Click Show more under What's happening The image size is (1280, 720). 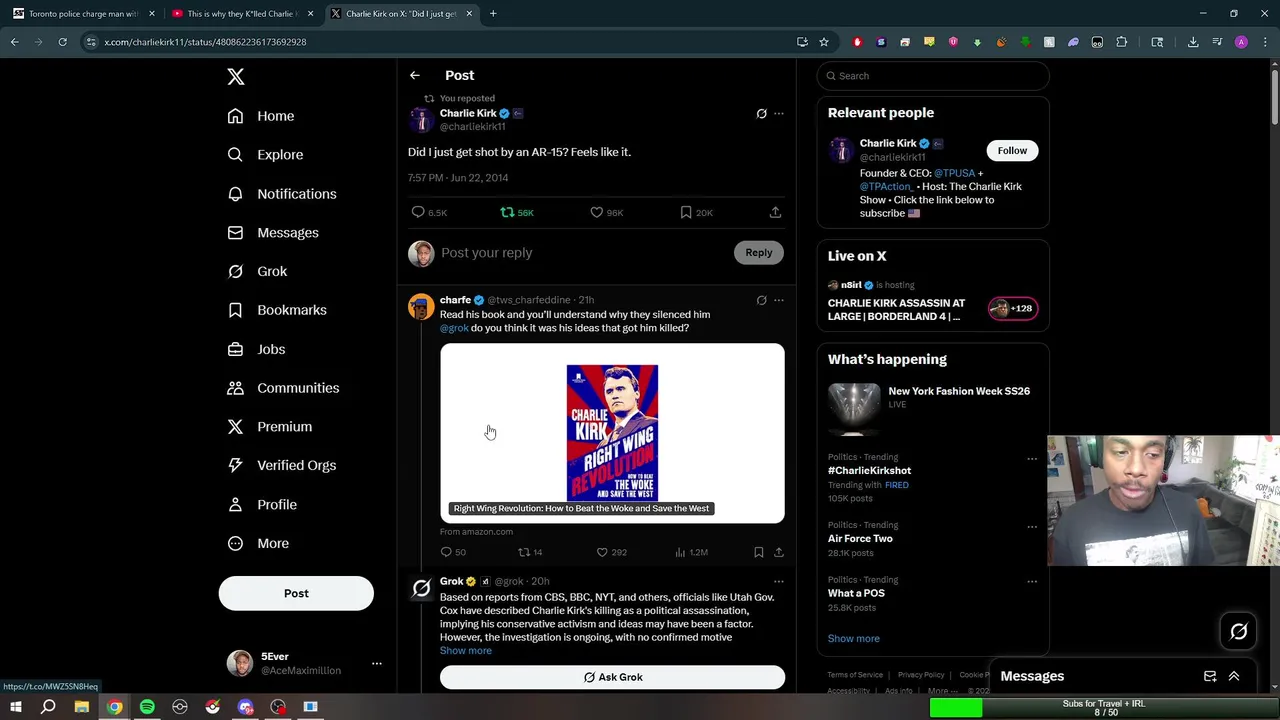854,638
